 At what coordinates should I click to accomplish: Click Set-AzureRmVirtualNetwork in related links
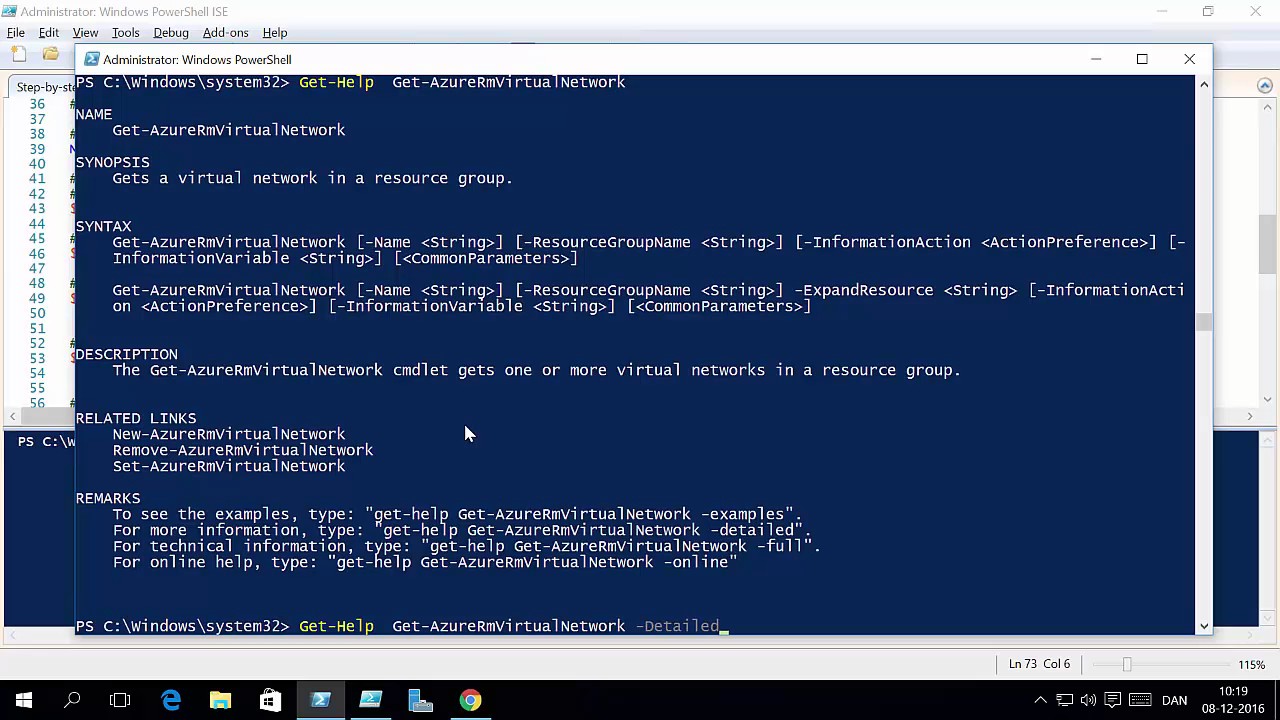[229, 466]
